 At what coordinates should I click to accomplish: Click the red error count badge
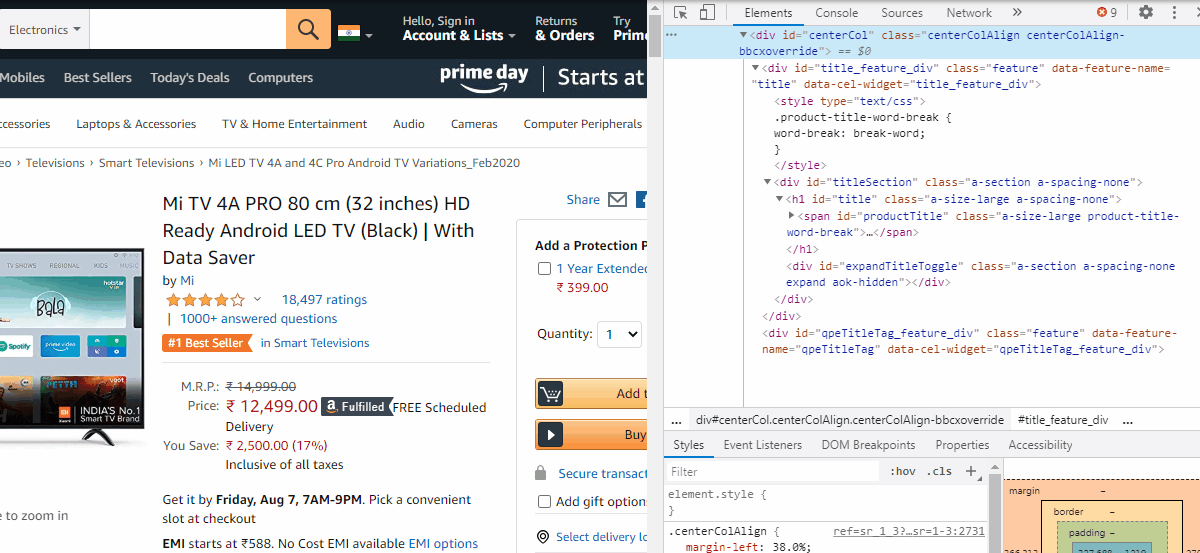[1107, 13]
